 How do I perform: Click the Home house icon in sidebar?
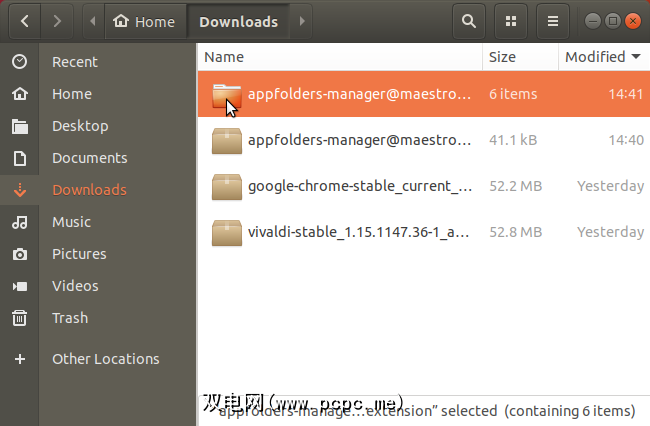[x=19, y=94]
